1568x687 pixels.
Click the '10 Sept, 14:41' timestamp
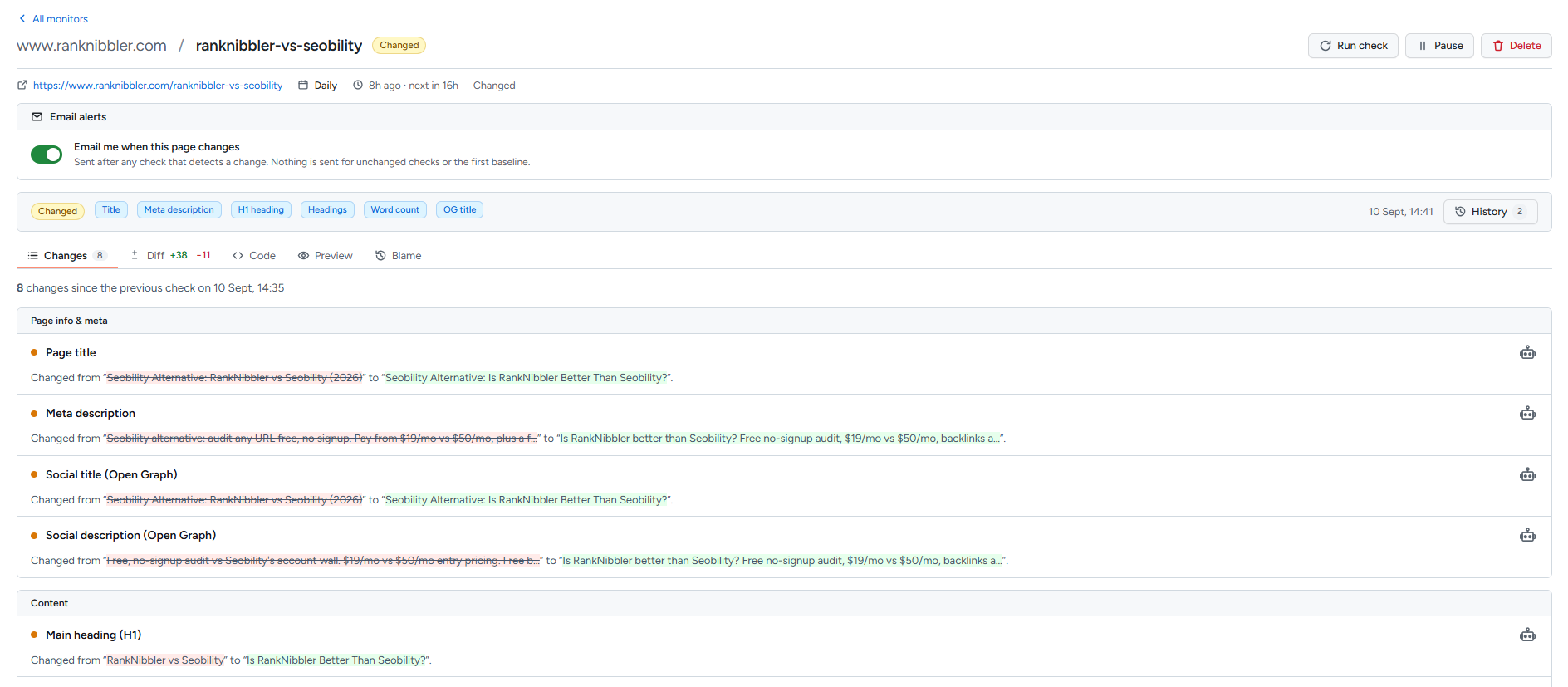pos(1401,212)
